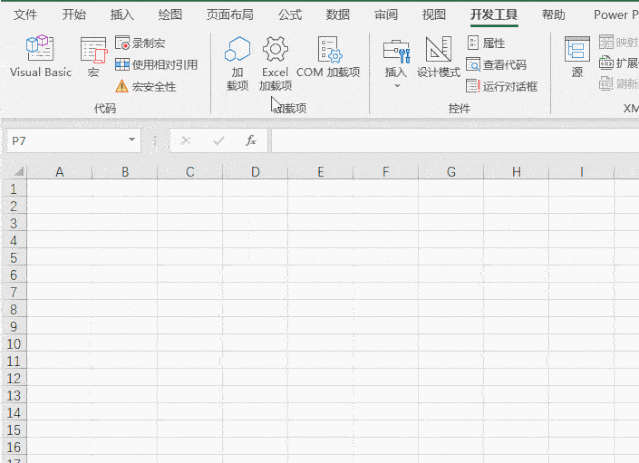
Task: Select column G header
Action: coord(451,172)
